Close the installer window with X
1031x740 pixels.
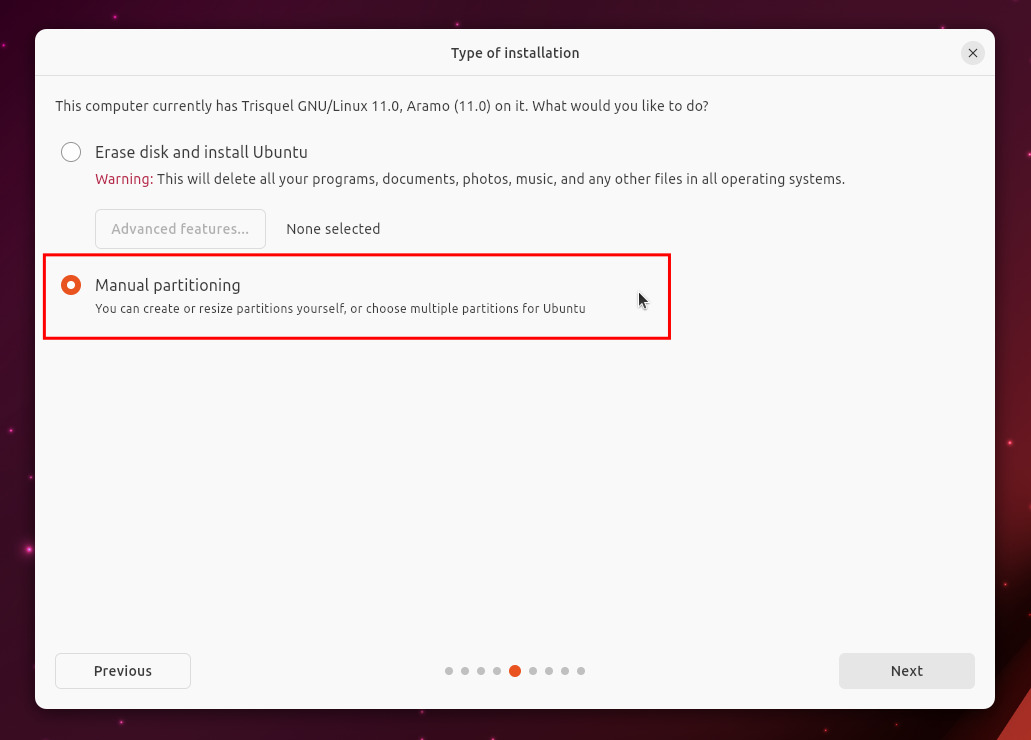pos(972,53)
